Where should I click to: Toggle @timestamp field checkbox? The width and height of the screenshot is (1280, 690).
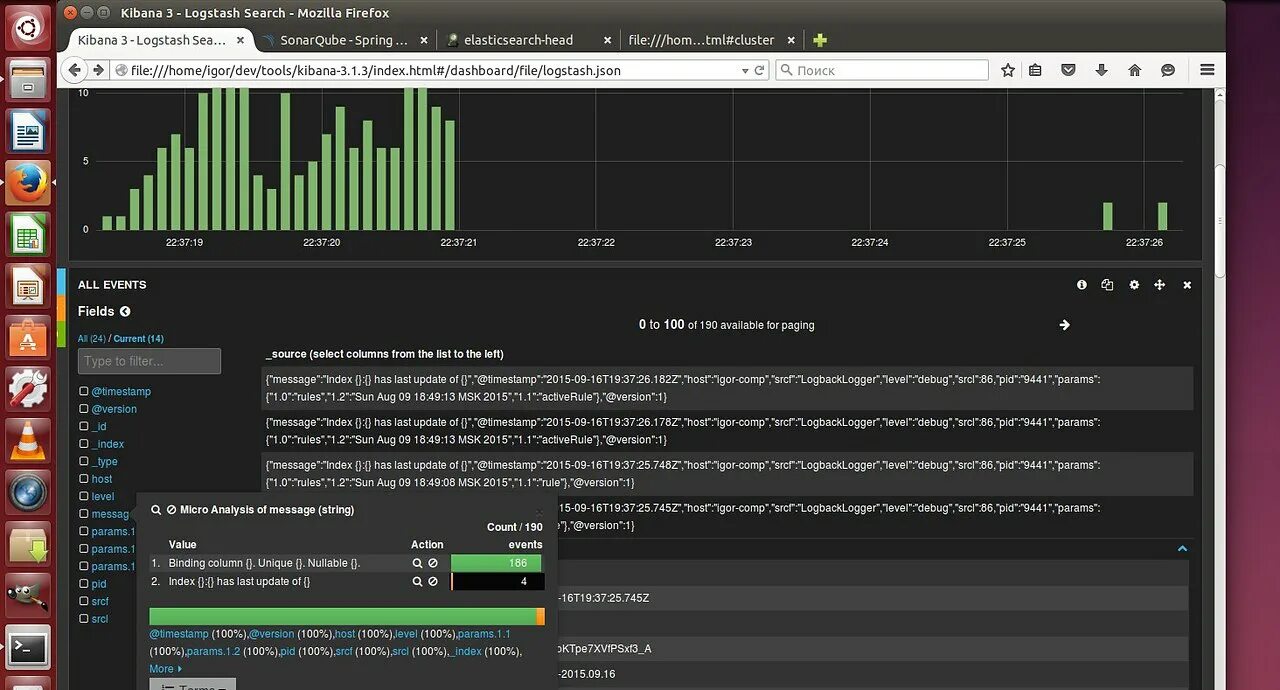tap(84, 392)
